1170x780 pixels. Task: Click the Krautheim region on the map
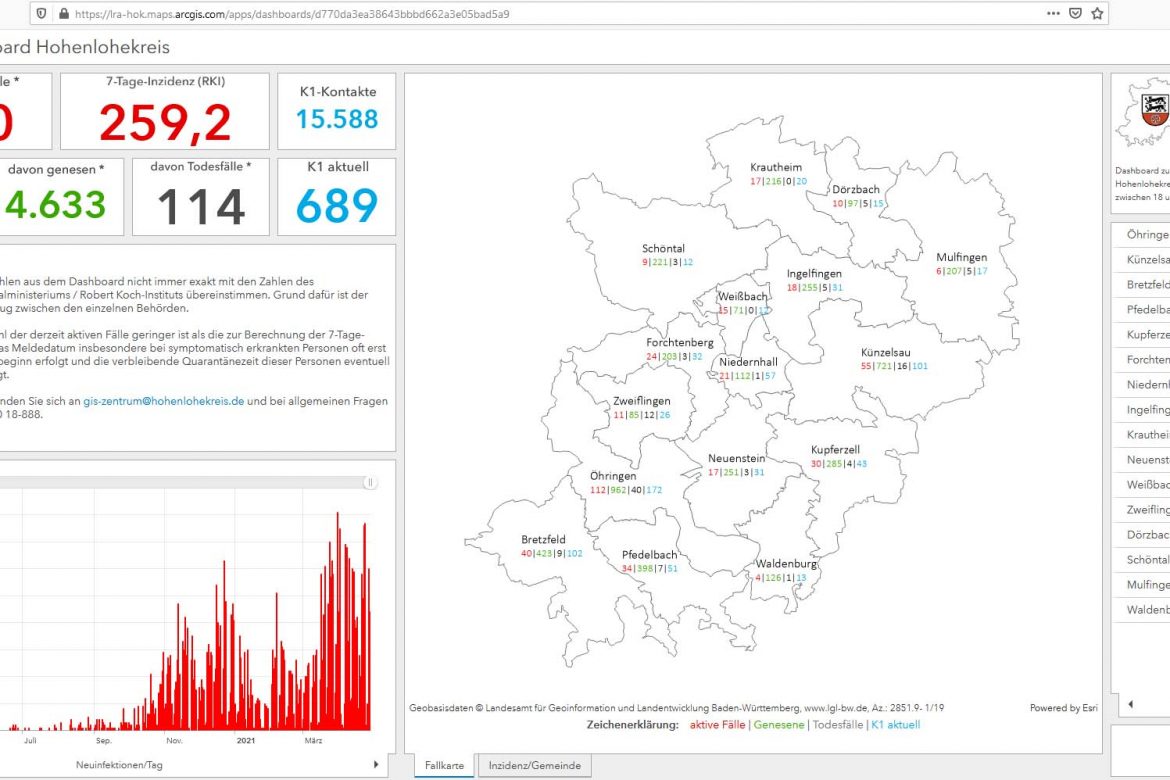pyautogui.click(x=776, y=167)
